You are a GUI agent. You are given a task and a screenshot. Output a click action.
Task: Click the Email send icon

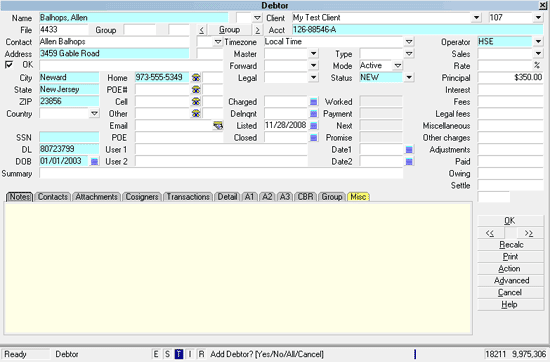218,126
